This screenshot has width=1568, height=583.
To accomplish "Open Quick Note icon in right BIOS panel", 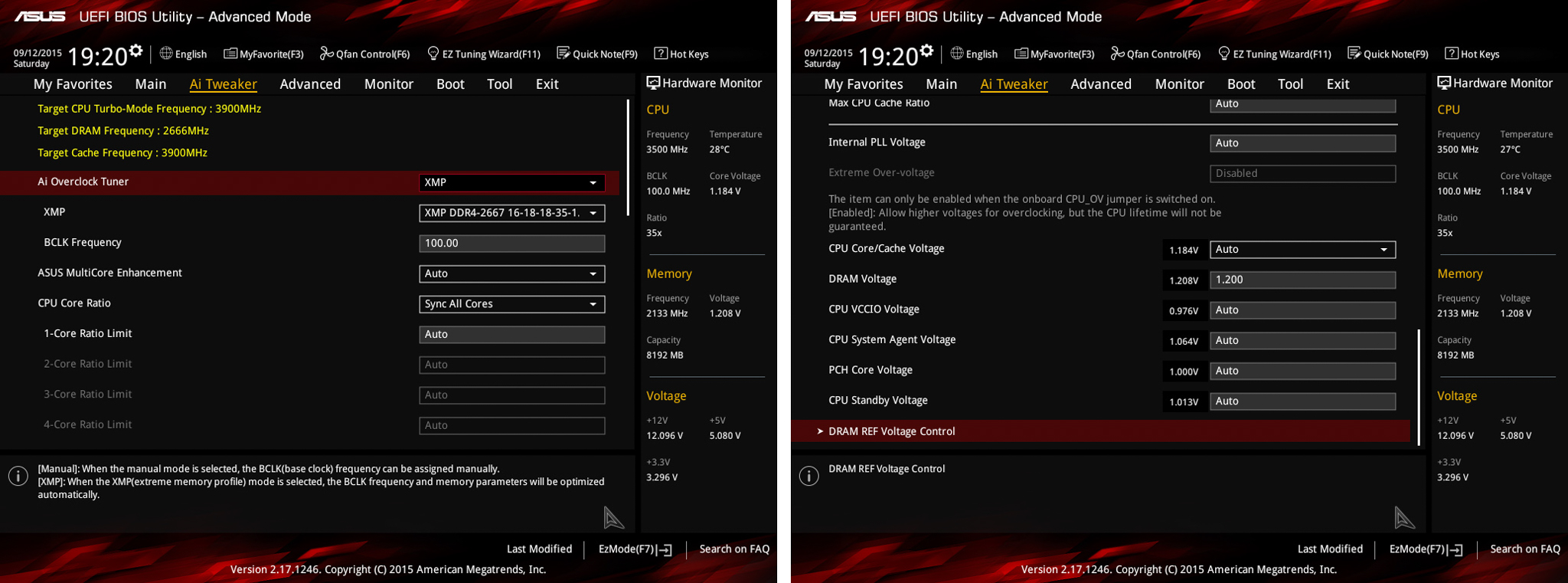I will click(1354, 54).
